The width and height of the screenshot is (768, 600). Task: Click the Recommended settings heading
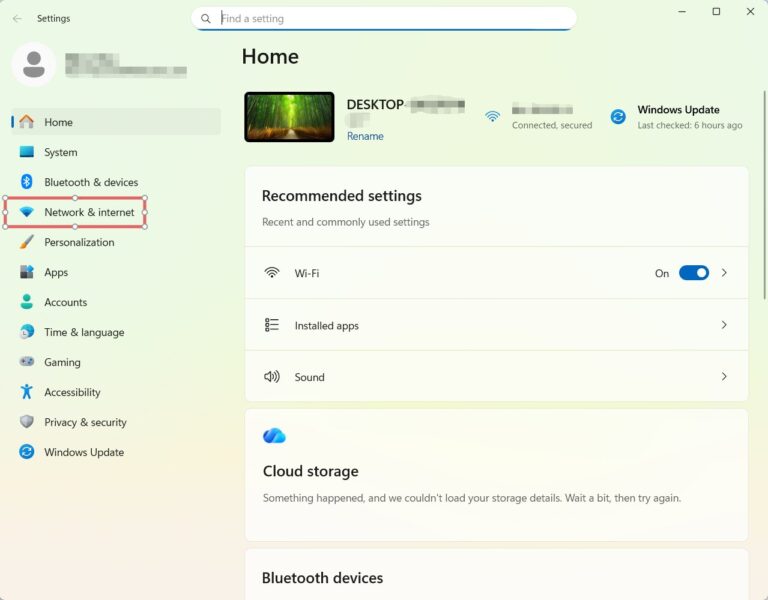click(342, 196)
